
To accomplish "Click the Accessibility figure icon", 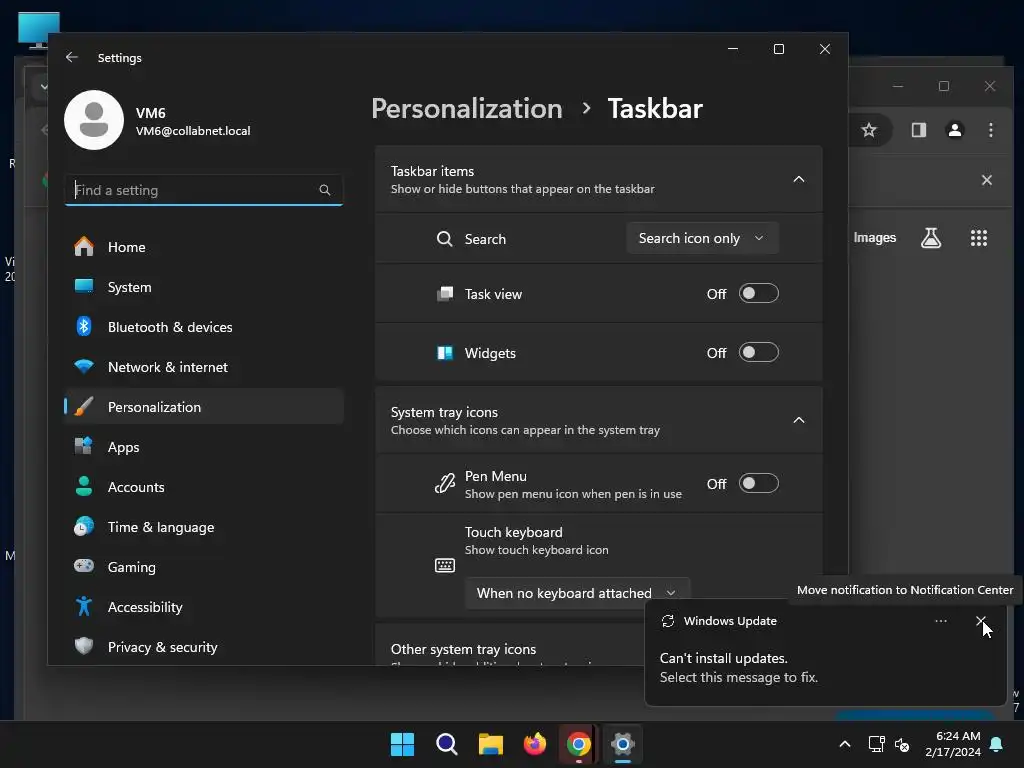I will pos(84,607).
